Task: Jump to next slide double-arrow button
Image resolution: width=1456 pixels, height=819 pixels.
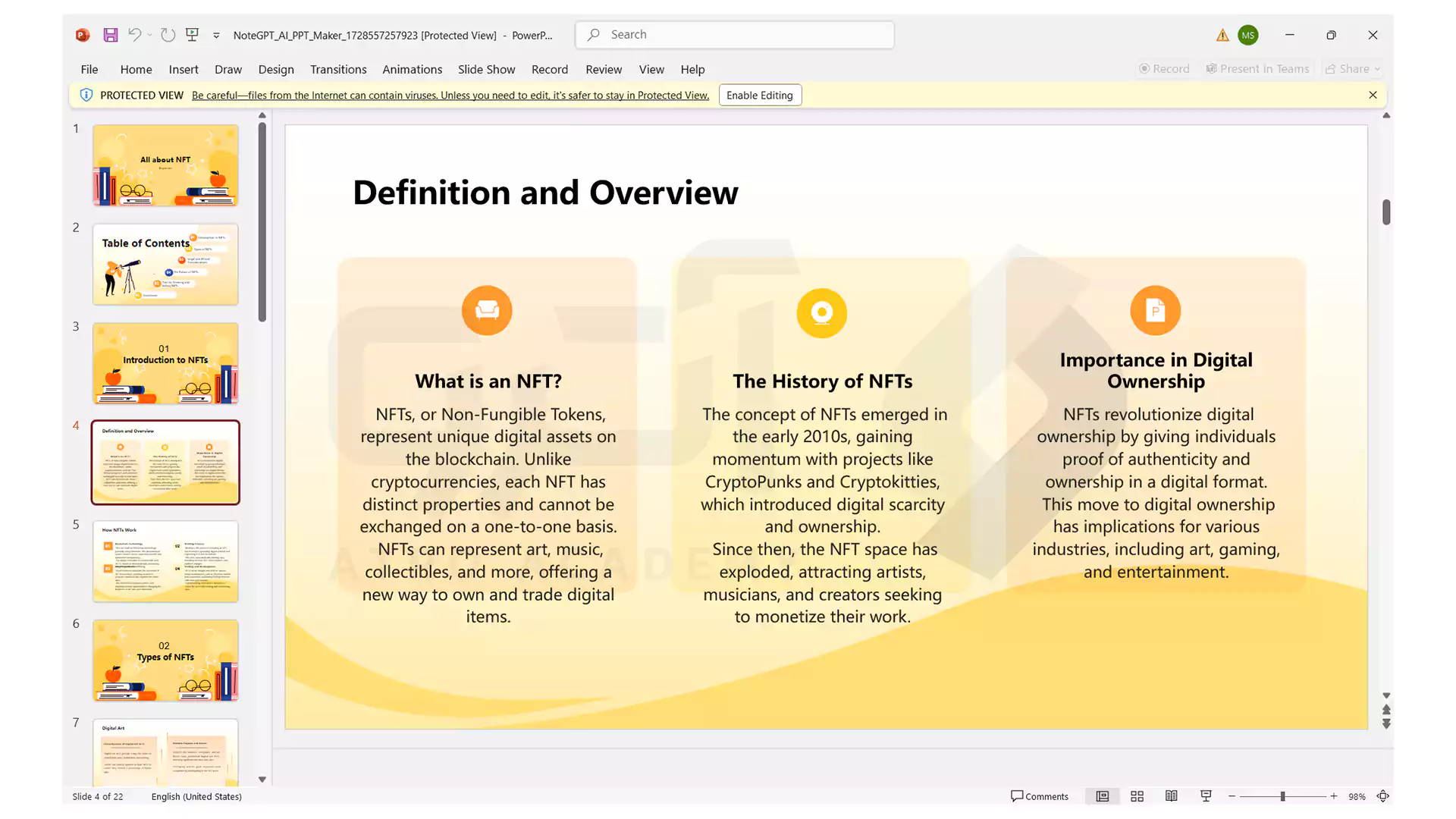Action: [x=1386, y=724]
